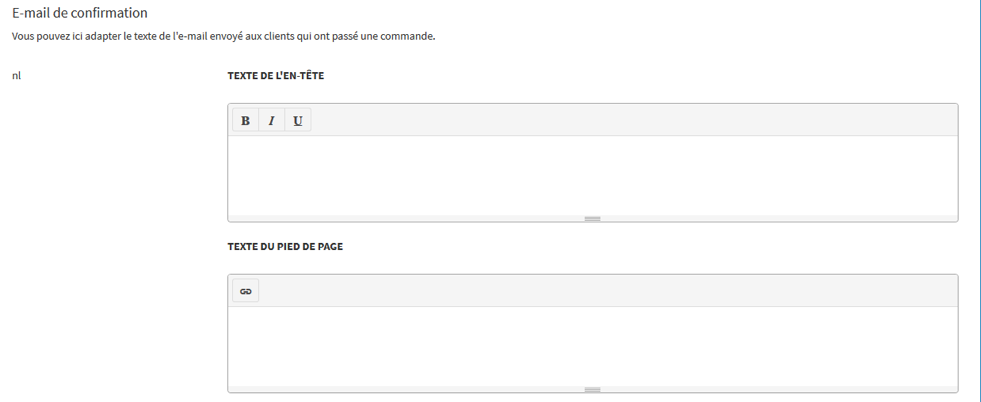Focus the header text editing area
Image resolution: width=981 pixels, height=402 pixels.
pos(592,174)
